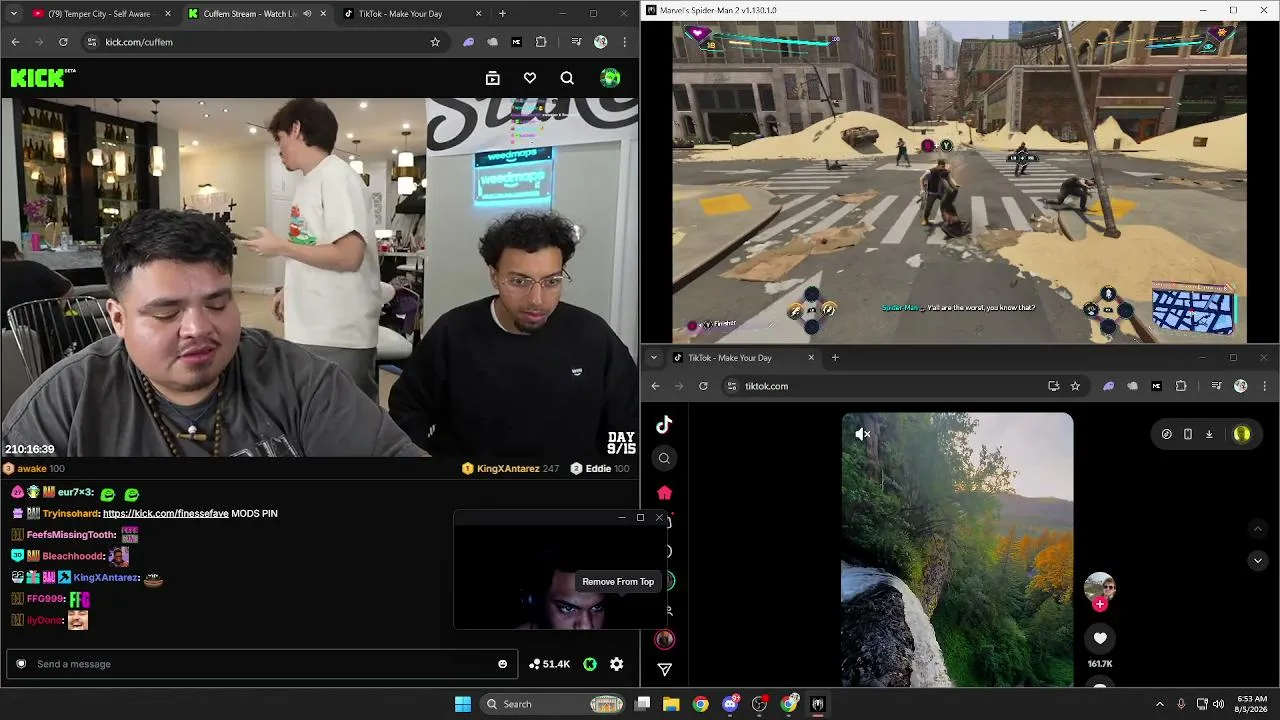Click install app icon in TikTok address bar
The width and height of the screenshot is (1280, 720).
click(x=1053, y=386)
